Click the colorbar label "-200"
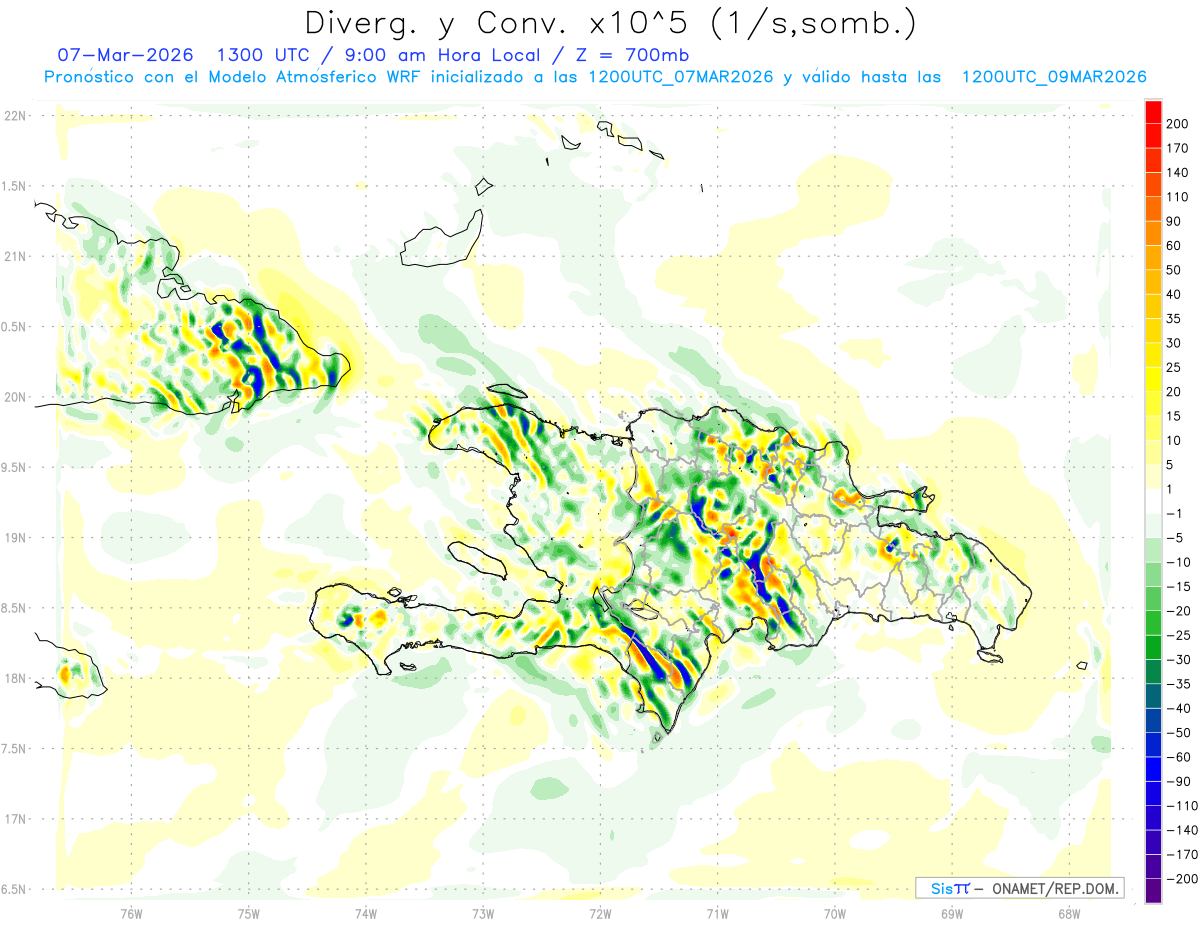 coord(1181,879)
